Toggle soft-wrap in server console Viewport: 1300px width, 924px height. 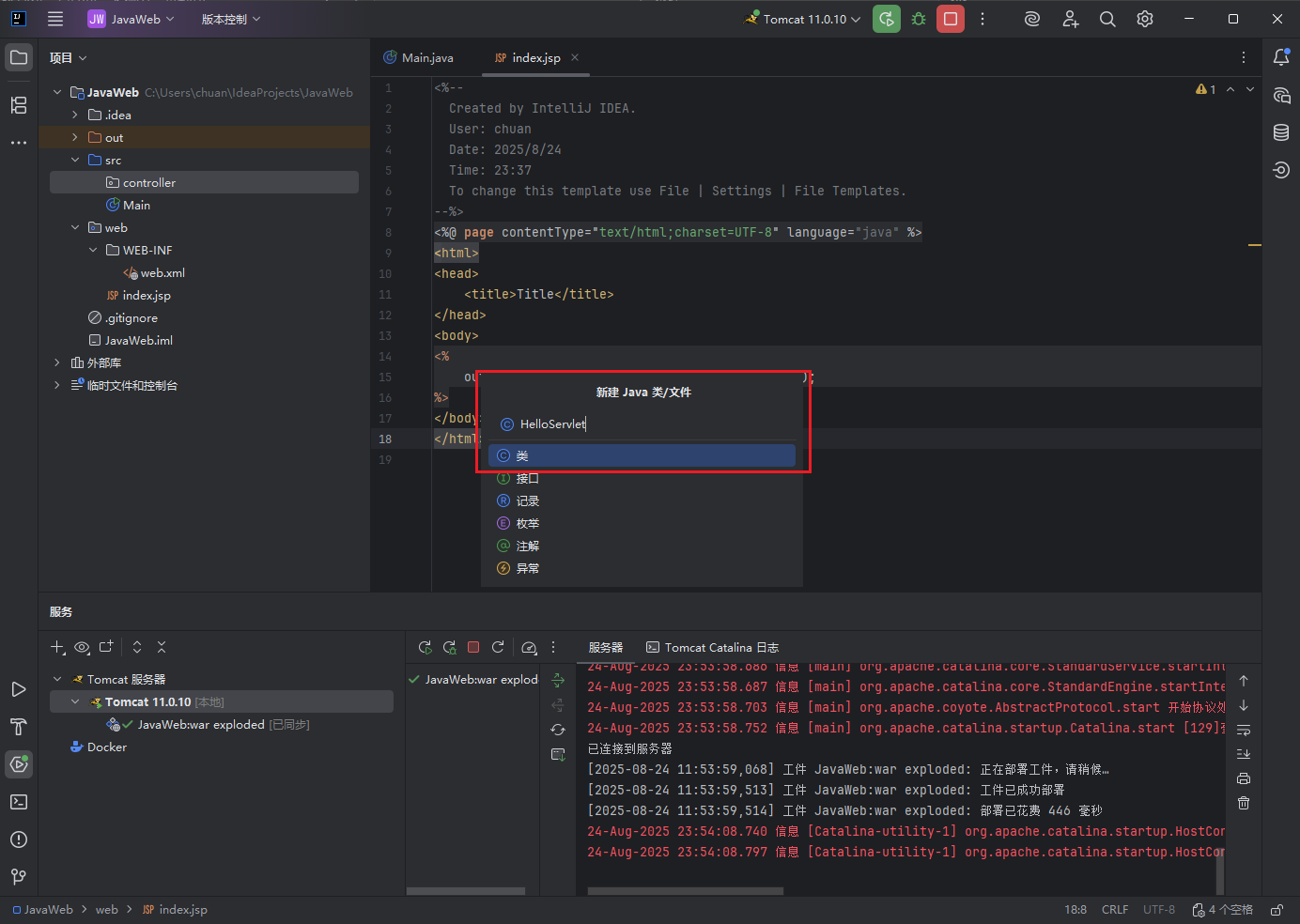[1244, 730]
